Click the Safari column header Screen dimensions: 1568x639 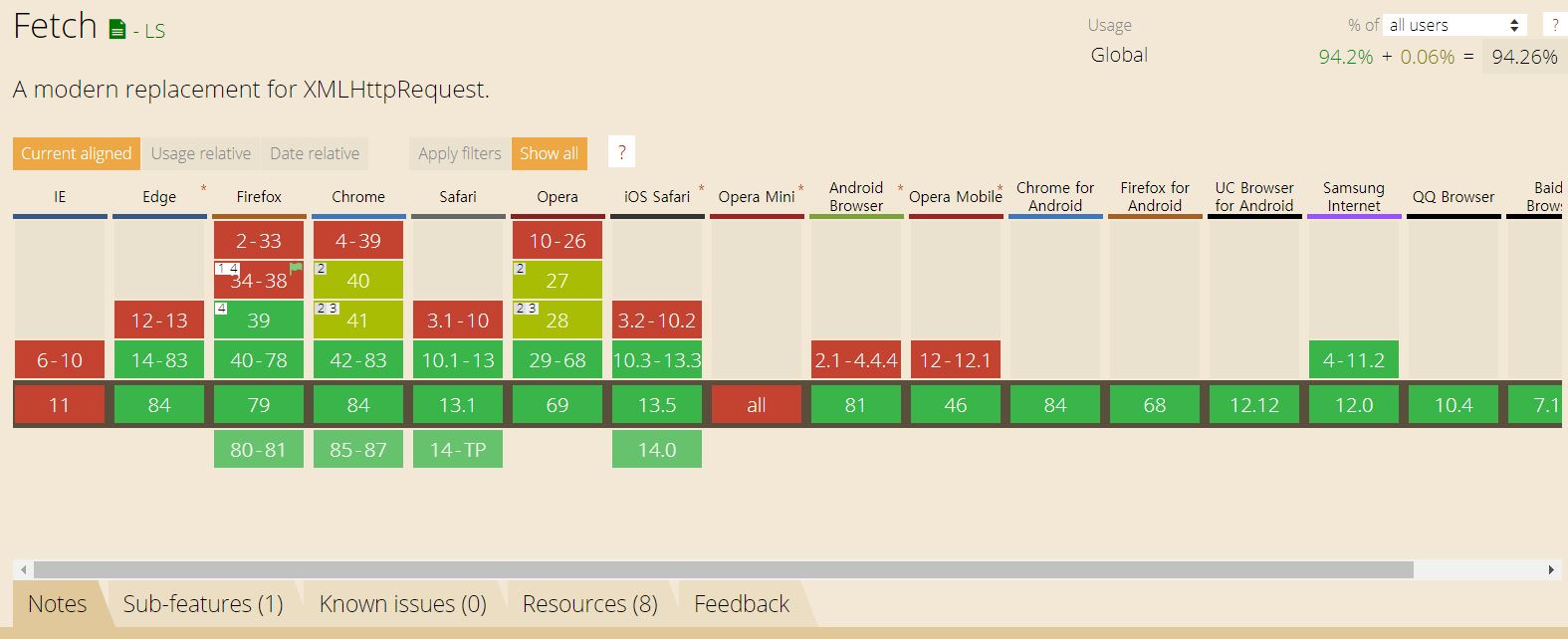click(x=458, y=197)
